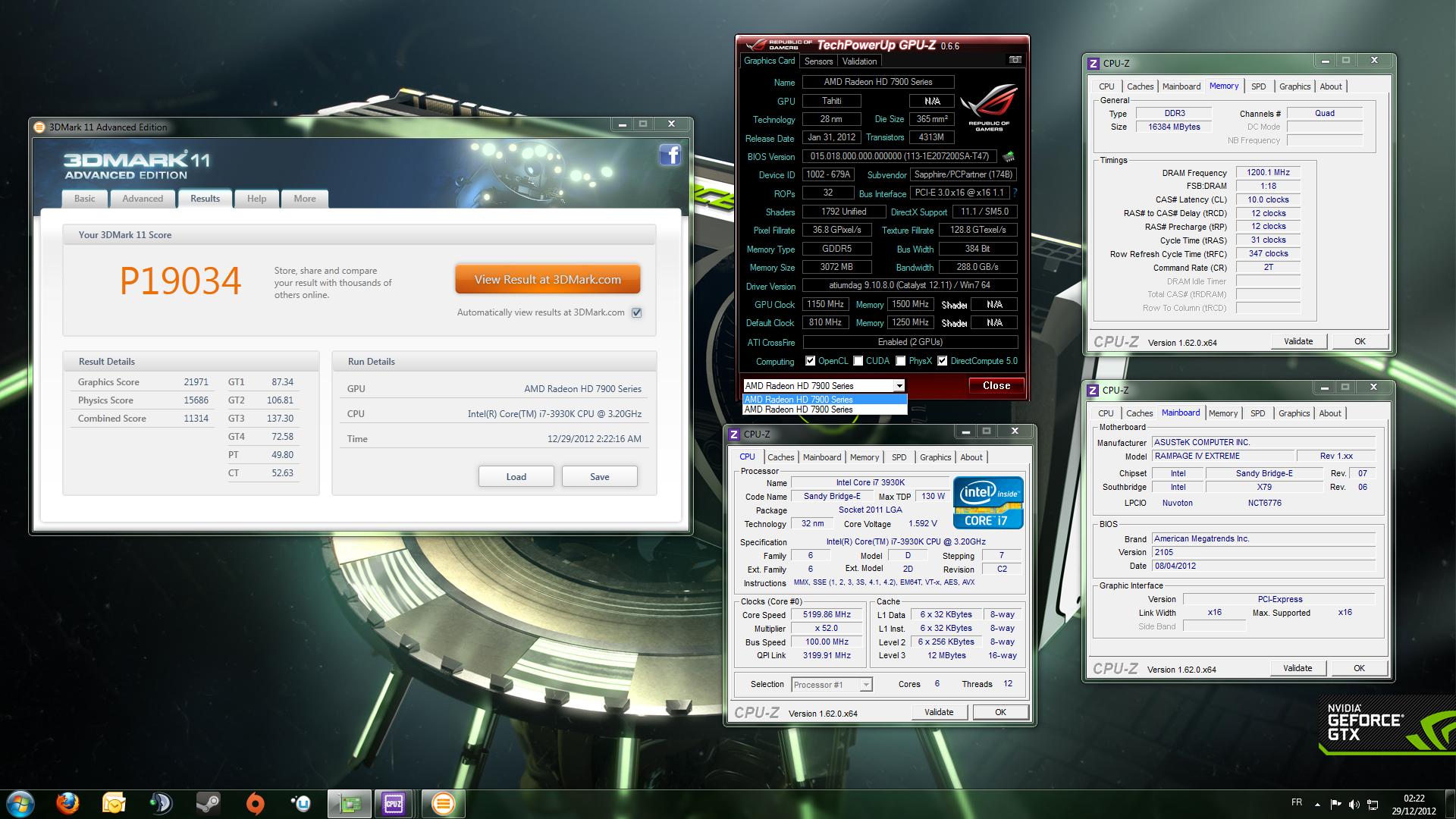Open the taskbar clock showing 02:22

(x=1414, y=804)
